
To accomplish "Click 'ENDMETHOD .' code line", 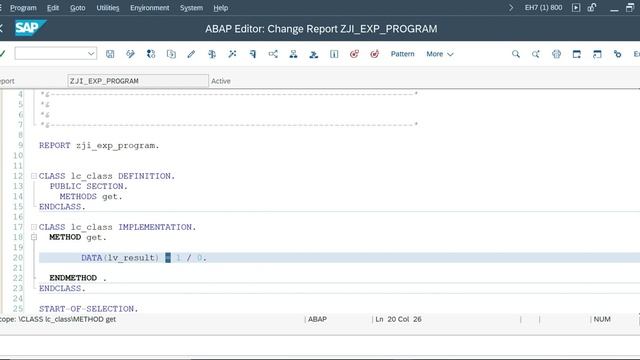I will click(x=78, y=278).
